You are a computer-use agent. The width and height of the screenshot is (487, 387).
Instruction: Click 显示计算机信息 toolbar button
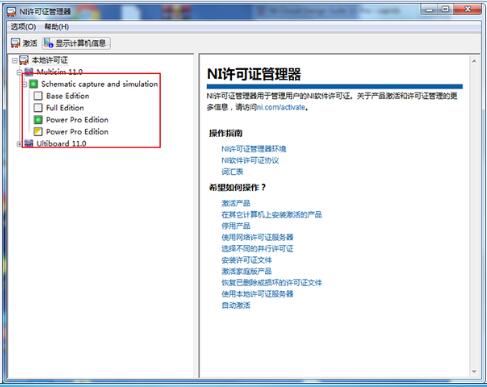coord(76,43)
